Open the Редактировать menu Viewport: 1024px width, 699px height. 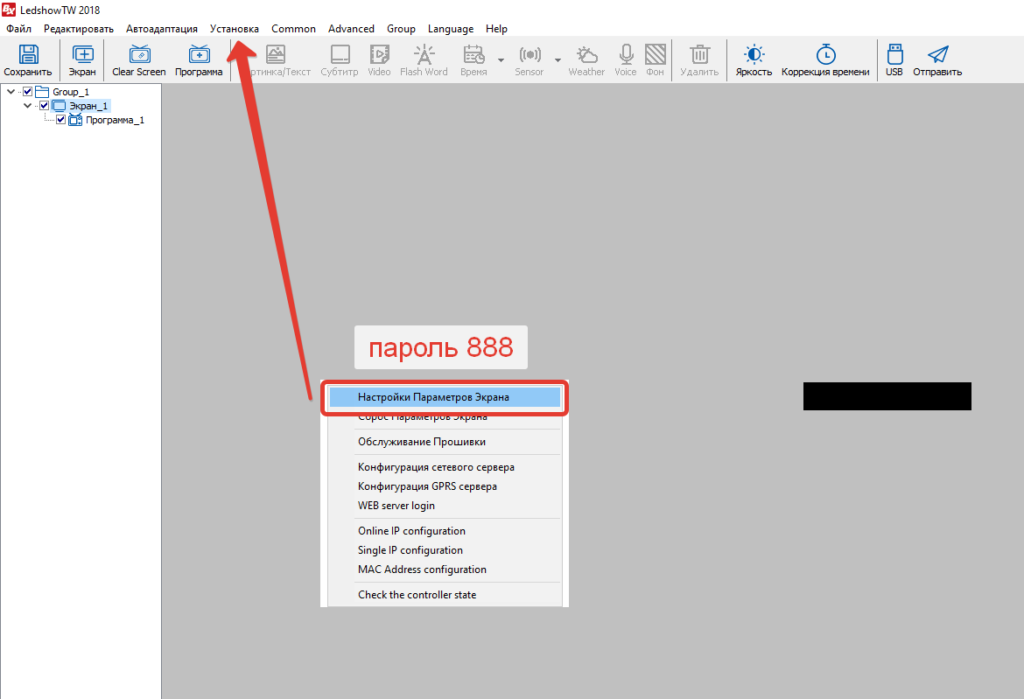(x=78, y=29)
